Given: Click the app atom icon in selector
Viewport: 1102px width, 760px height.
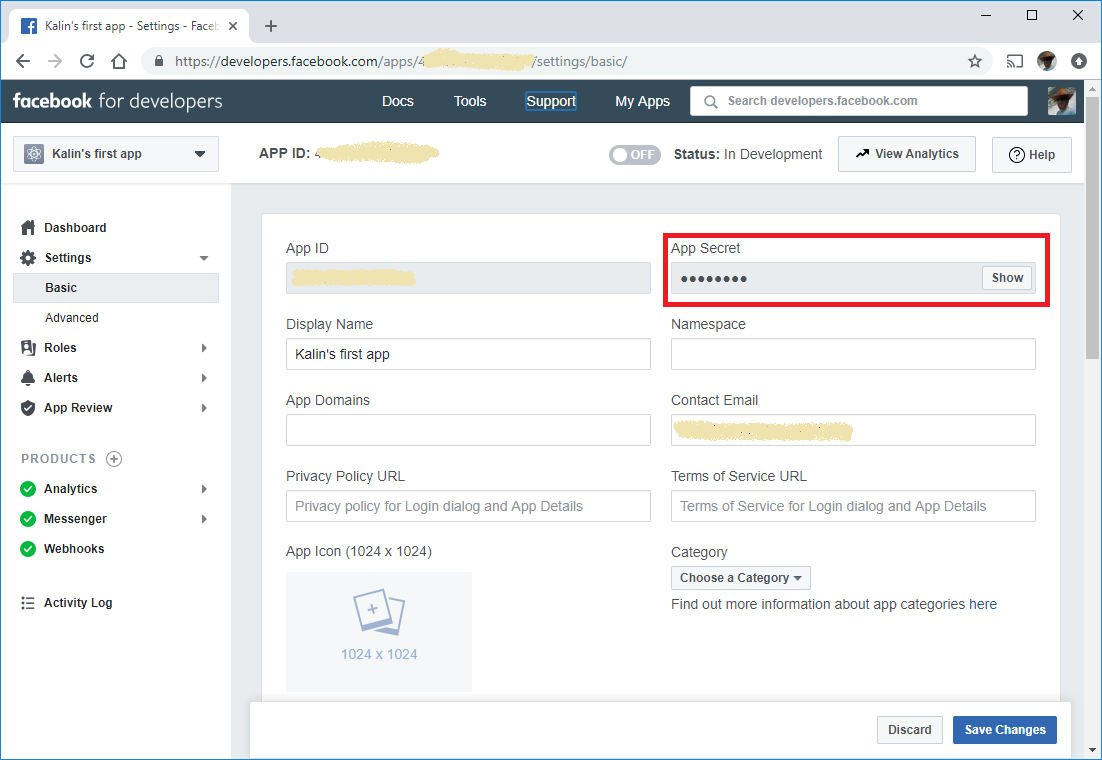Looking at the screenshot, I should (x=34, y=154).
